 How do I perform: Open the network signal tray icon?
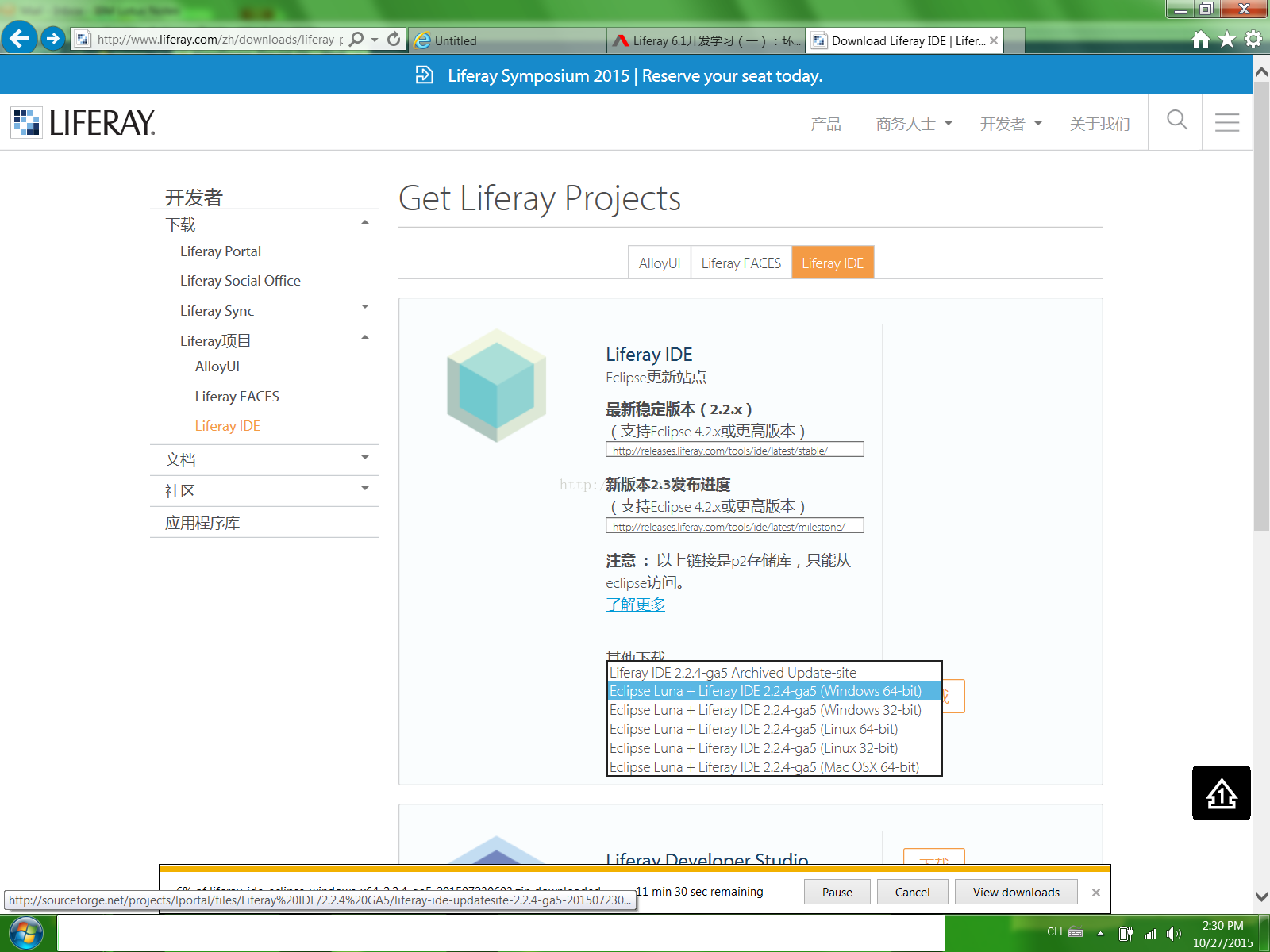1150,933
